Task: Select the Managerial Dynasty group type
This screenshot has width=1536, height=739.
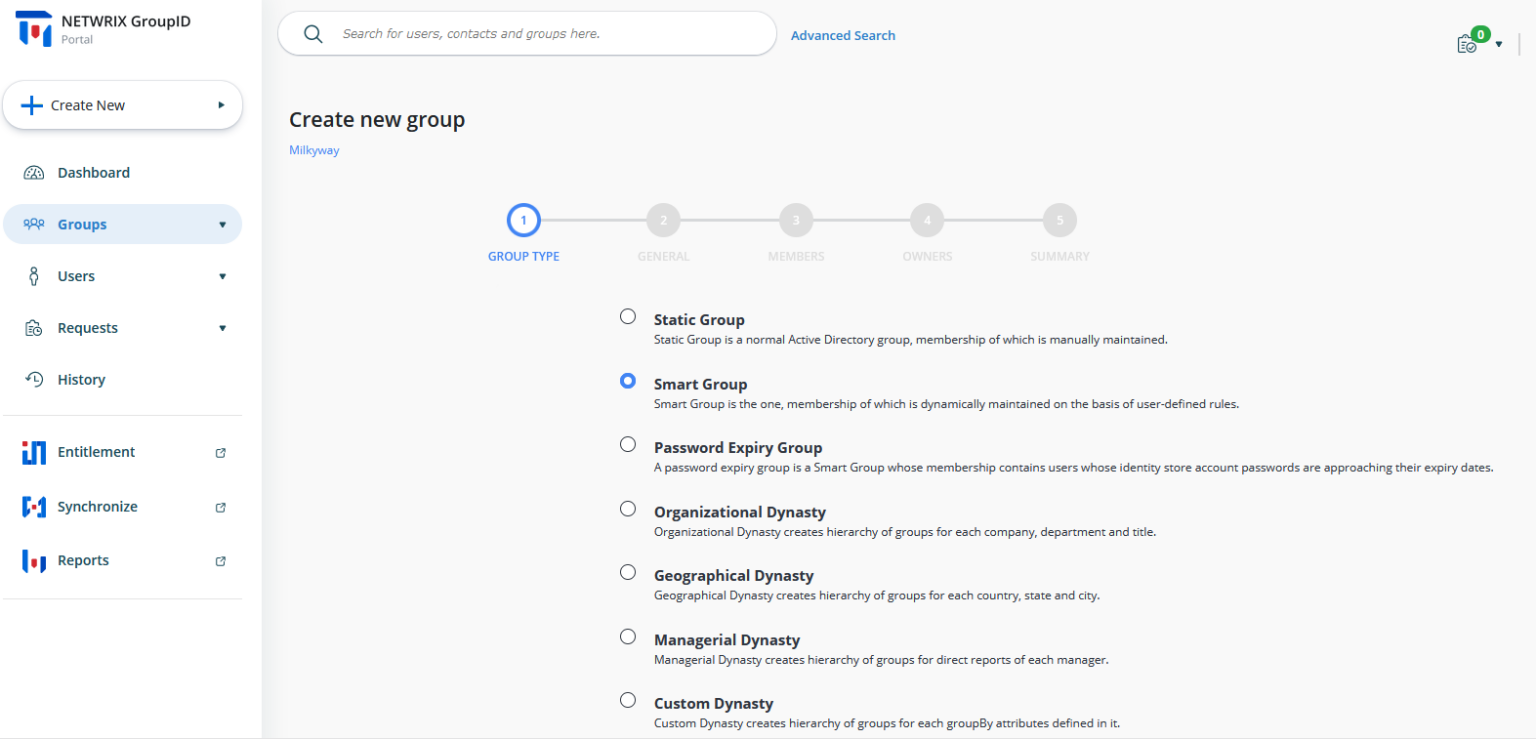Action: pos(628,636)
